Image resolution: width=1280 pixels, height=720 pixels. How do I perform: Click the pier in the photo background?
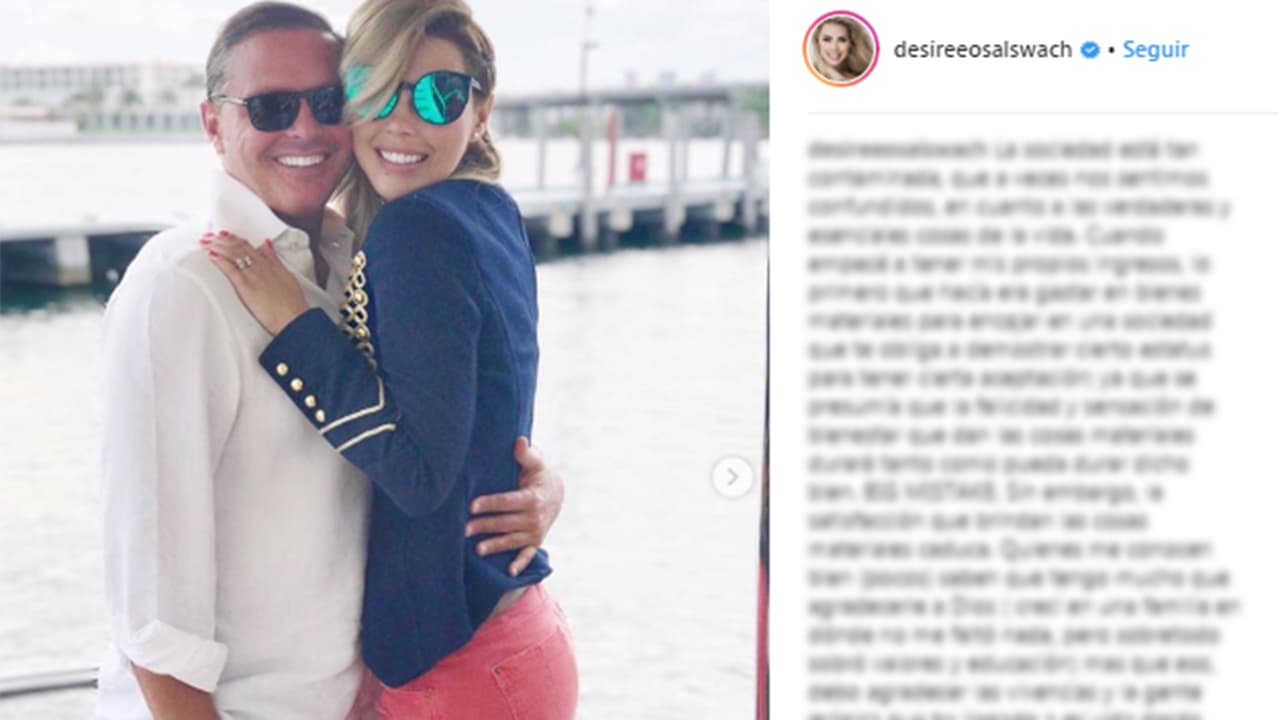pyautogui.click(x=640, y=190)
